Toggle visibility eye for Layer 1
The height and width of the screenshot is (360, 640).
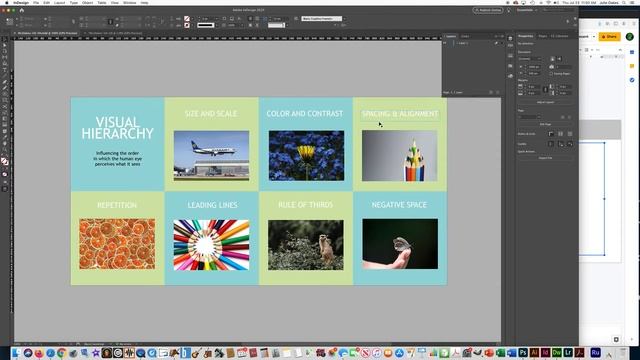(445, 43)
